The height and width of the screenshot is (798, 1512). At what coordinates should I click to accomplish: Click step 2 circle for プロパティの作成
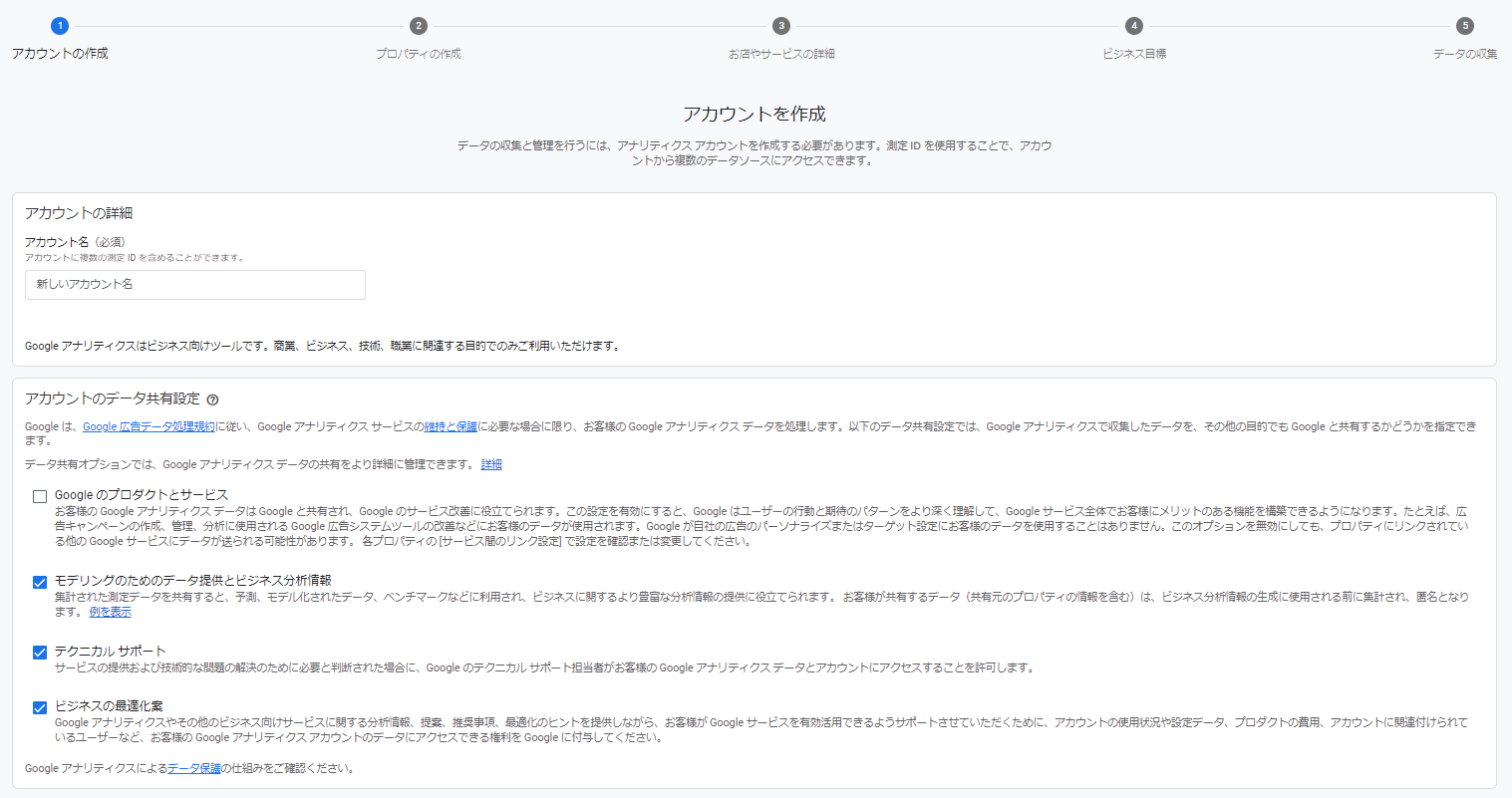pos(419,26)
